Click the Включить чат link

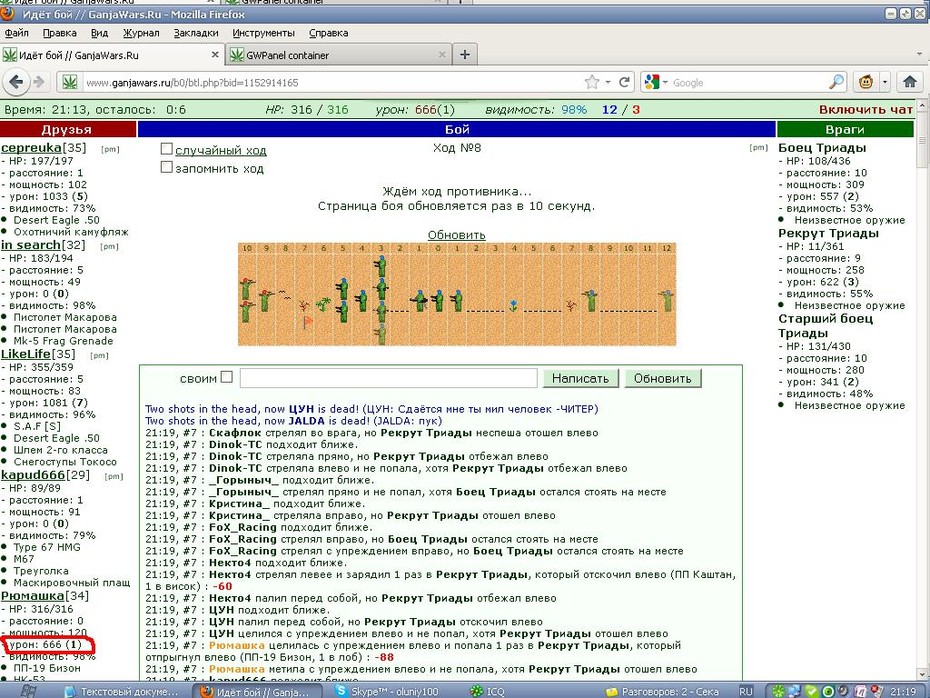pos(865,109)
